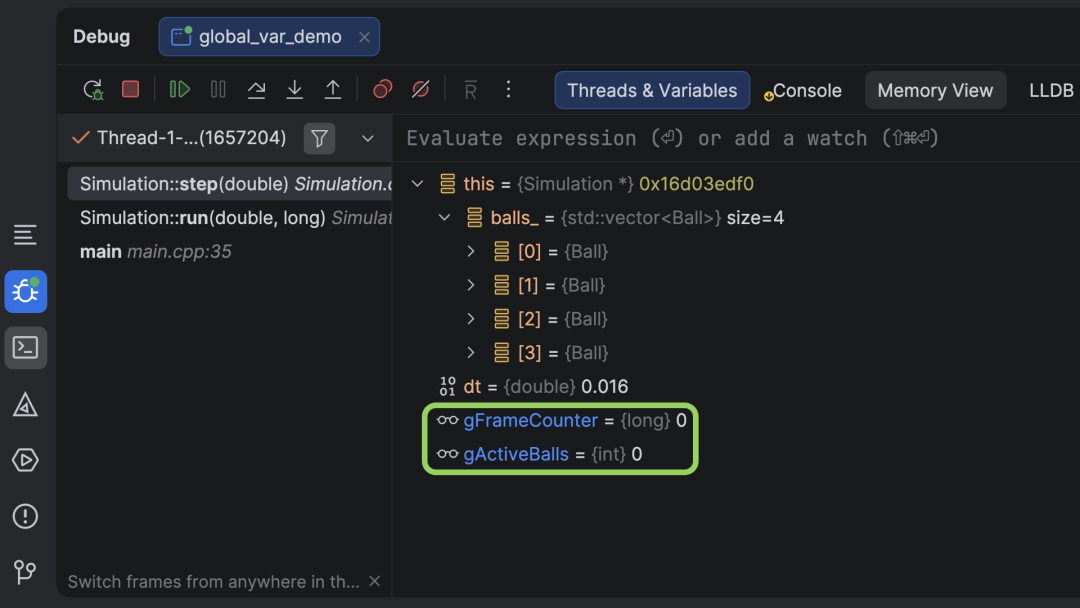Image resolution: width=1080 pixels, height=608 pixels.
Task: Focus the Evaluate expression field
Action: pyautogui.click(x=736, y=138)
